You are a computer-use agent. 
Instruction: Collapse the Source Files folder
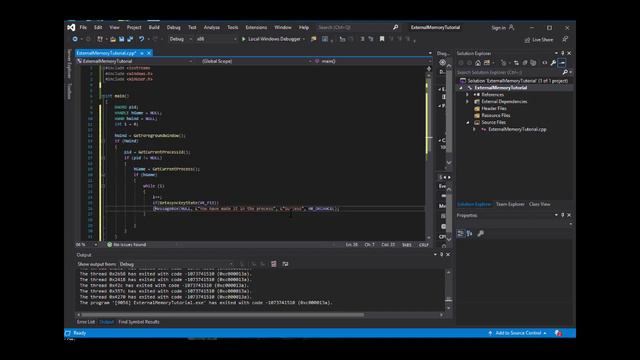point(468,122)
